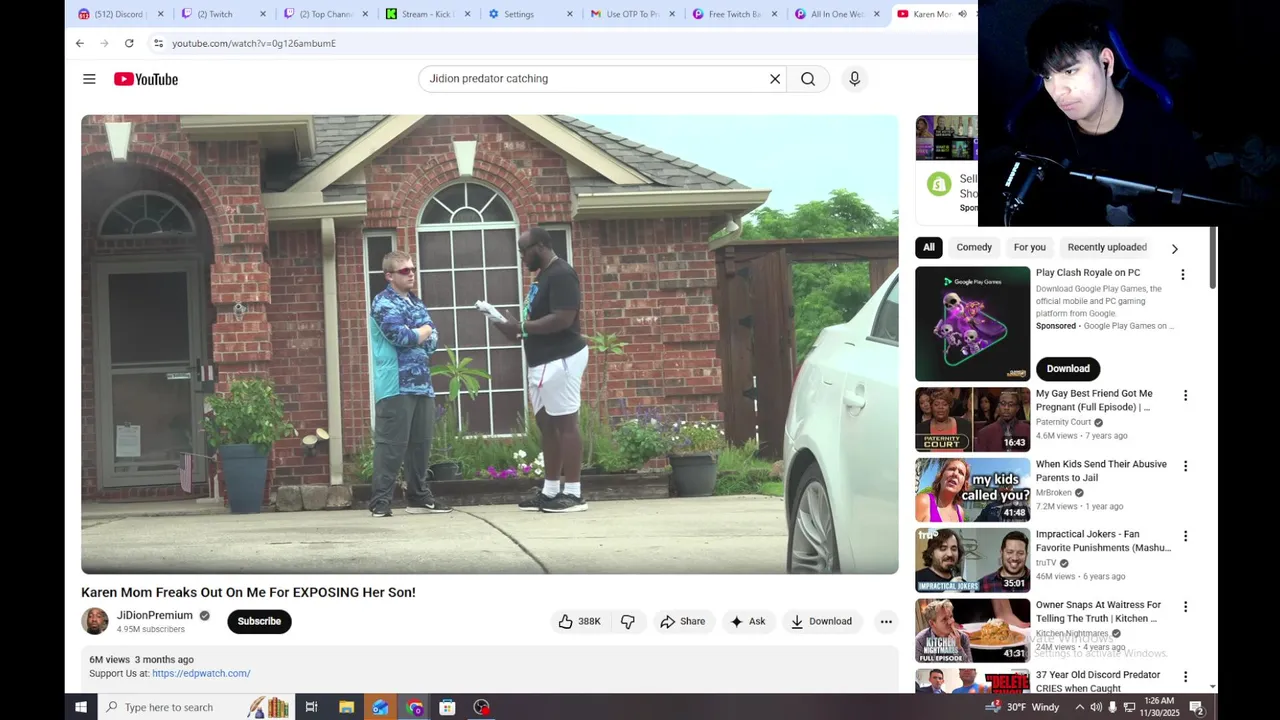View site information icon in address bar
This screenshot has height=720, width=1280.
[158, 43]
